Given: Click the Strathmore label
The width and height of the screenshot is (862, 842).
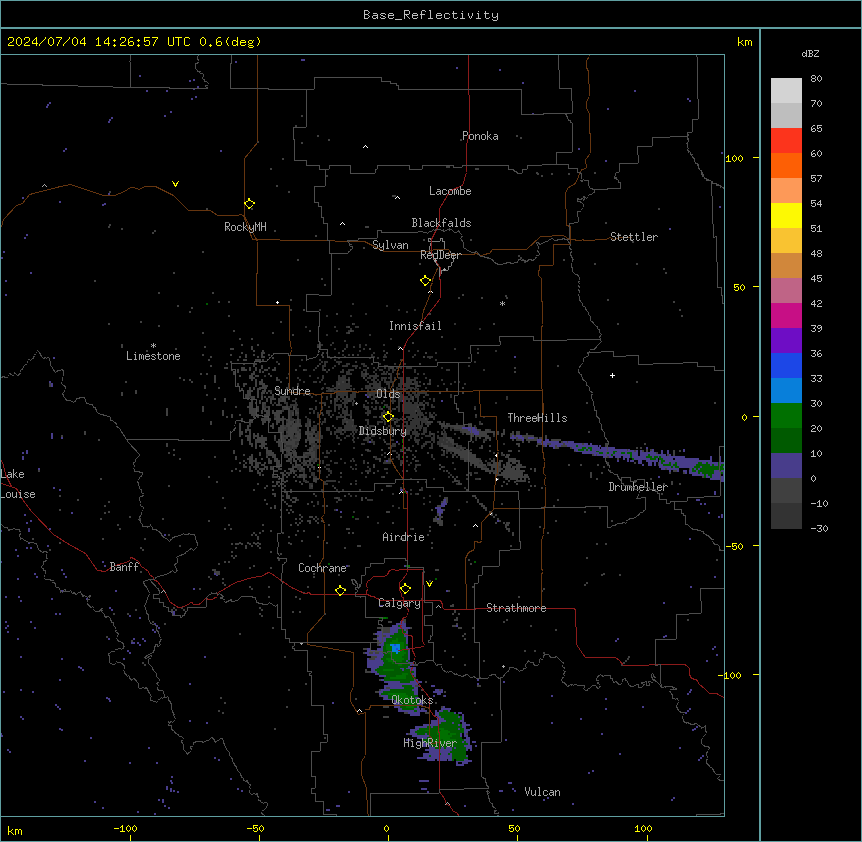Looking at the screenshot, I should 516,608.
